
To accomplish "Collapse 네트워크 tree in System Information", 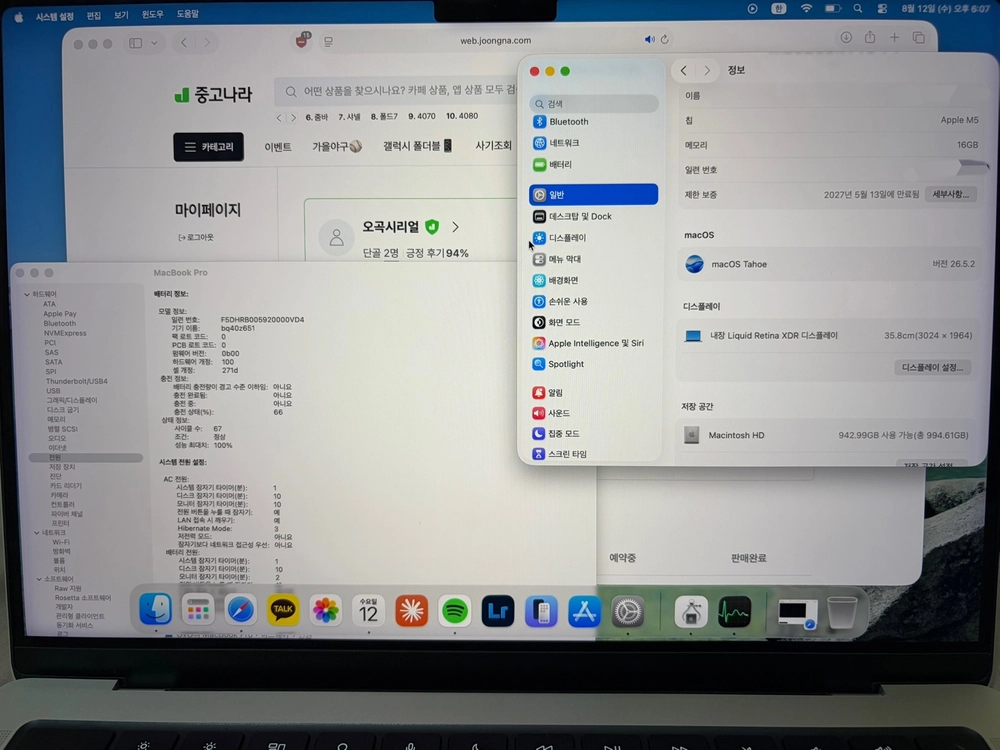I will click(x=37, y=533).
